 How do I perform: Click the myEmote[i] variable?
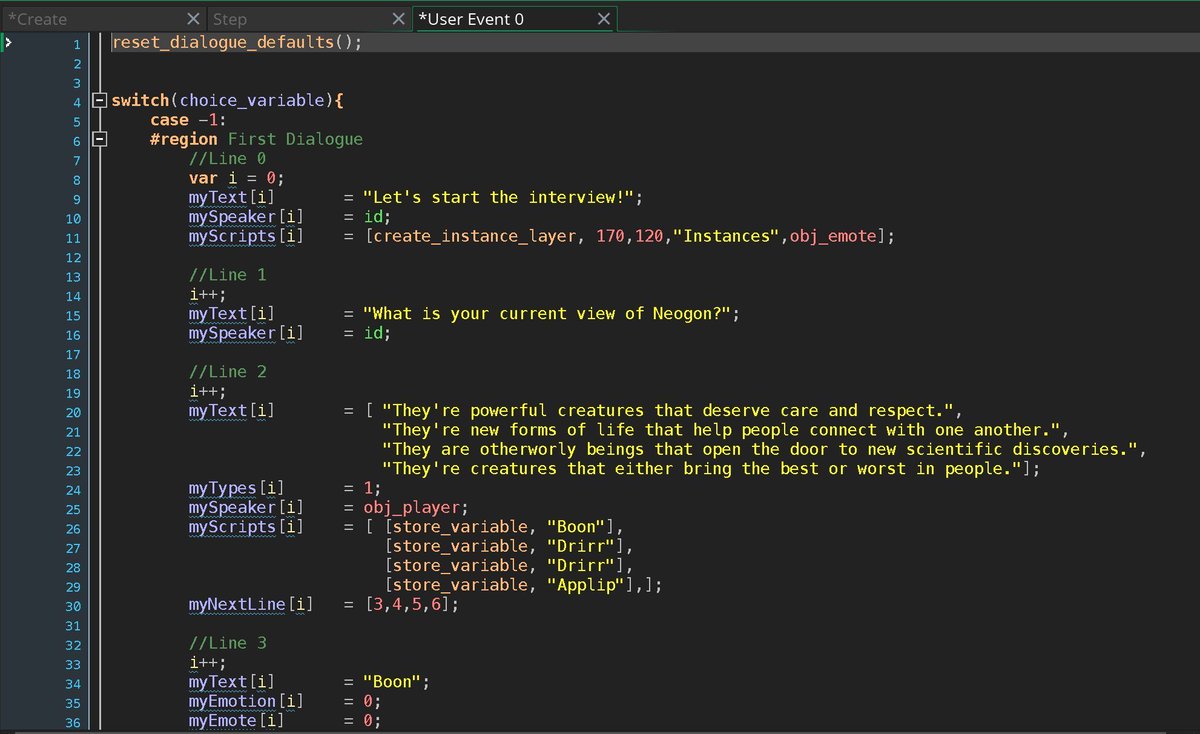(237, 720)
